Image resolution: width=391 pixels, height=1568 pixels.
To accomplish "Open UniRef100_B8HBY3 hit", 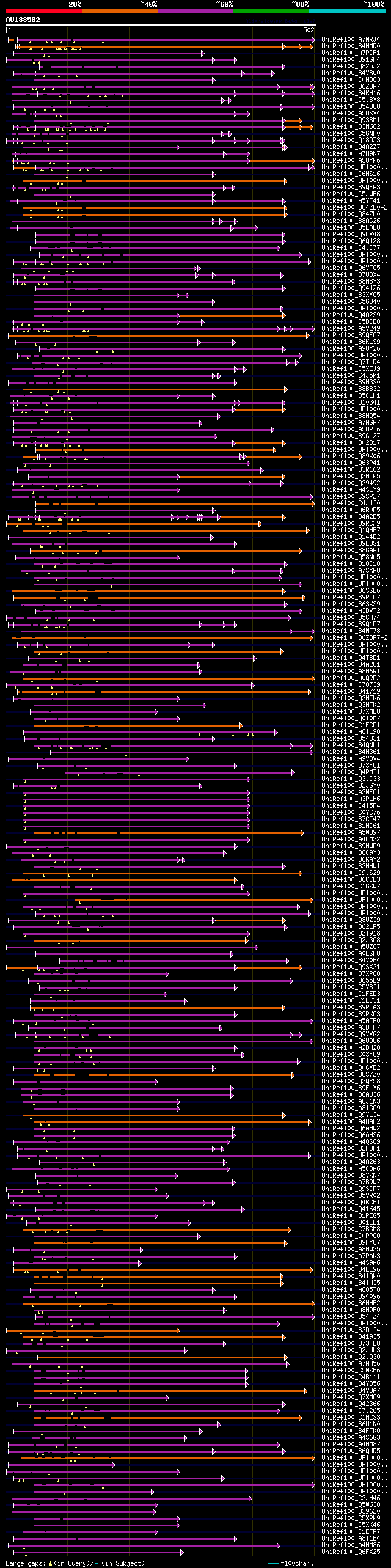I will (x=351, y=282).
